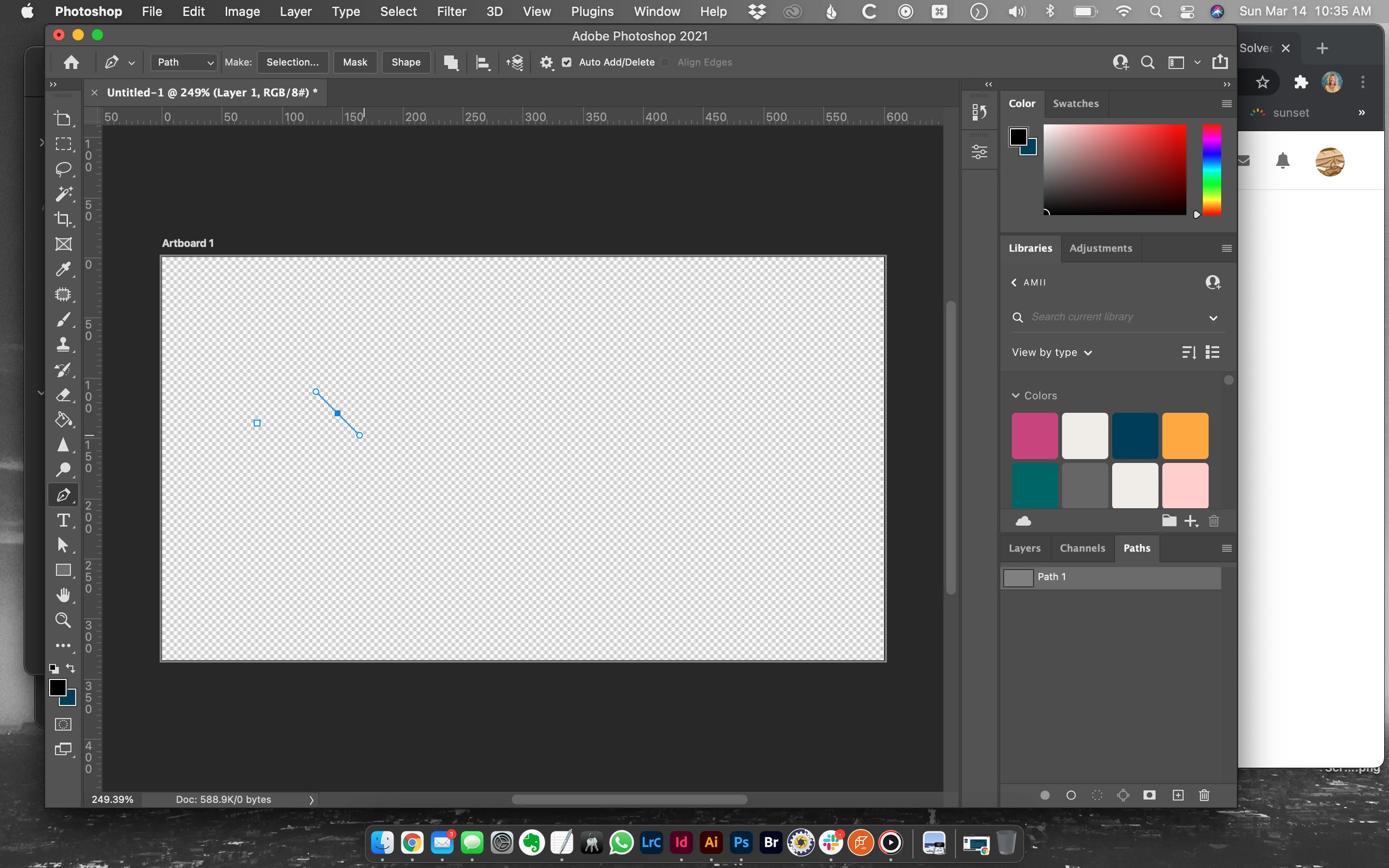
Task: Open the Filter menu
Action: (x=451, y=12)
